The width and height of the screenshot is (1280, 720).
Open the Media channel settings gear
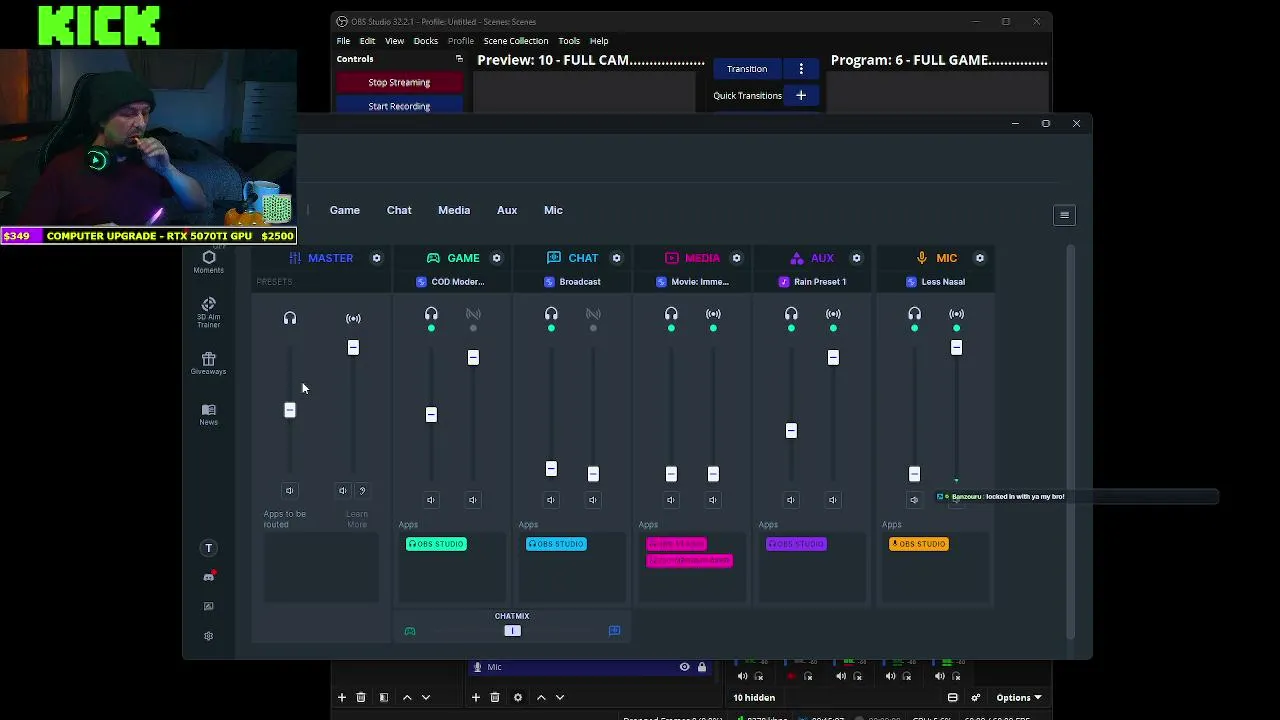click(x=736, y=258)
